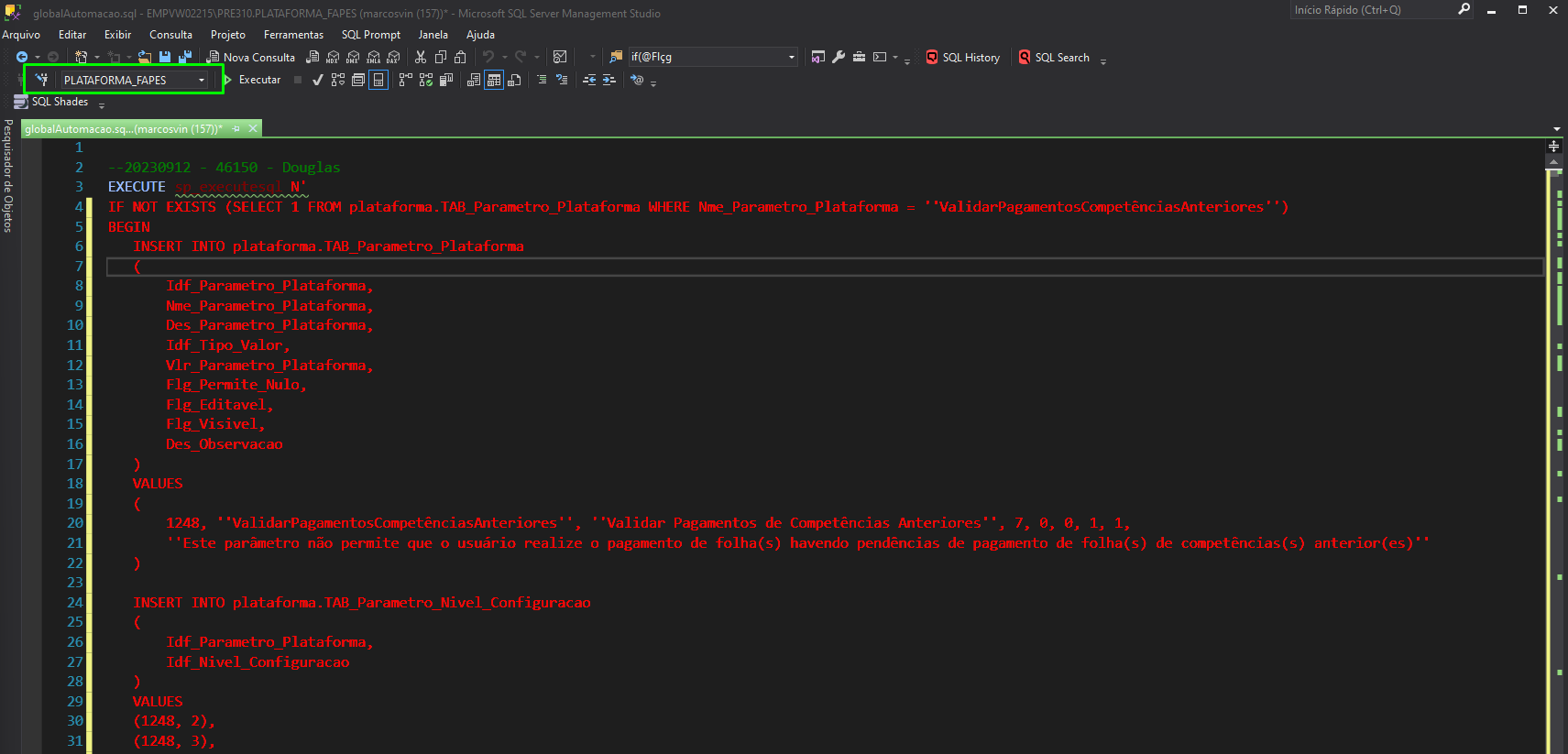
Task: Open the SQL History tool
Action: click(x=963, y=57)
